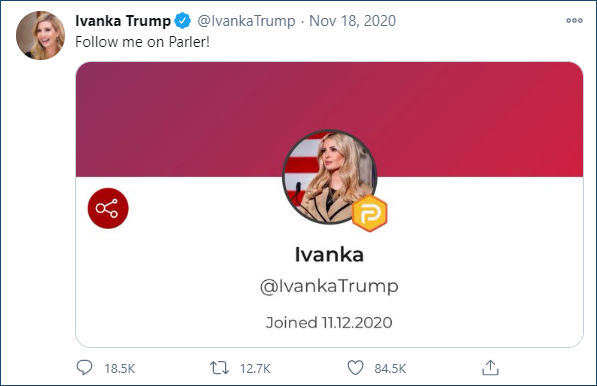Image resolution: width=597 pixels, height=386 pixels.
Task: Open the Nov 18, 2020 timestamp link
Action: point(353,21)
